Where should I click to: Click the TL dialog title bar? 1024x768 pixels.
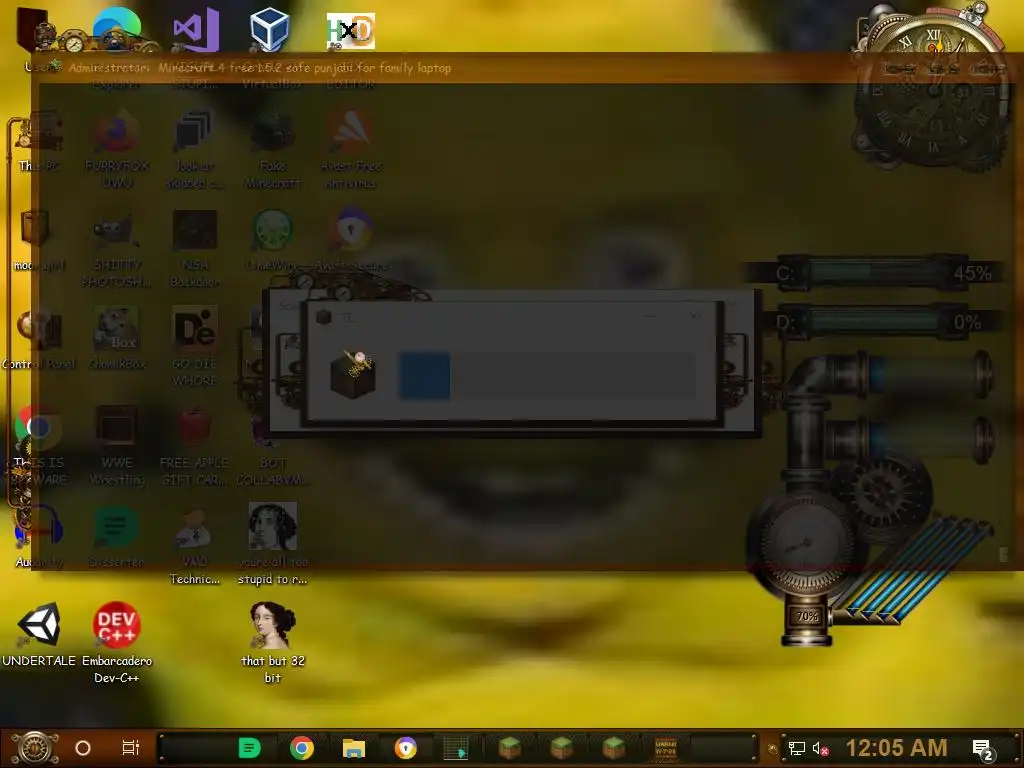511,317
